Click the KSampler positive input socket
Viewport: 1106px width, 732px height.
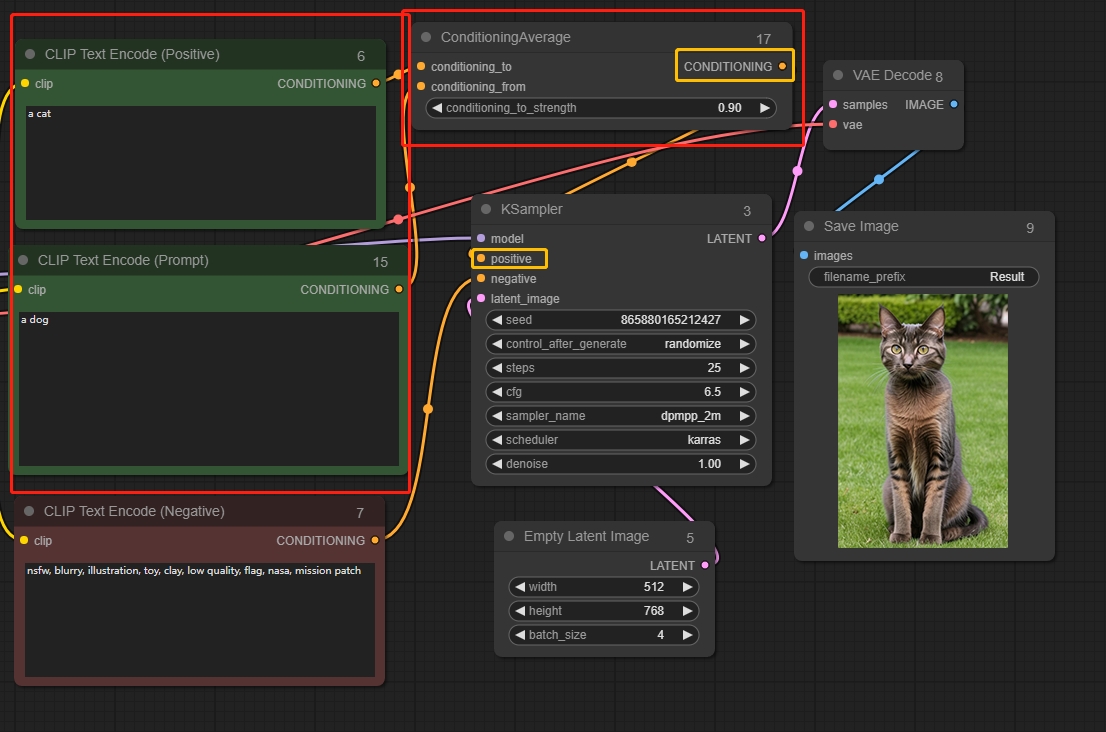point(481,259)
